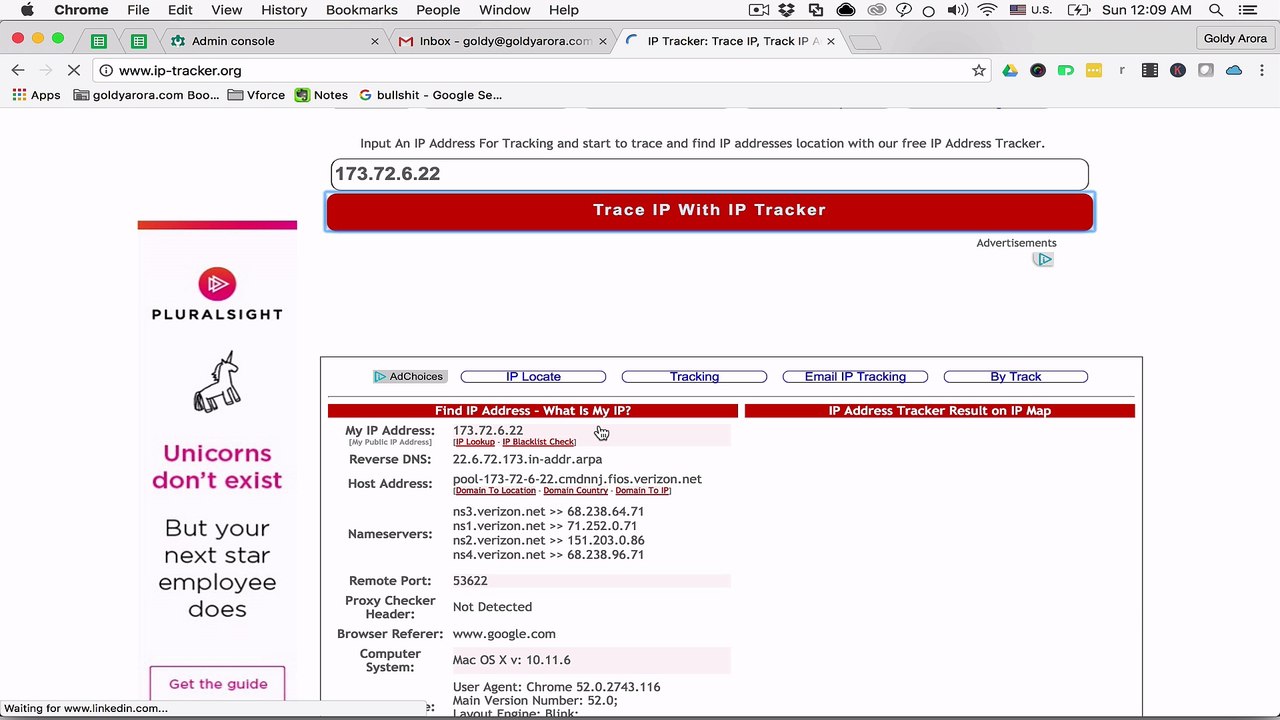Open Notification Center icon

pyautogui.click(x=1247, y=10)
